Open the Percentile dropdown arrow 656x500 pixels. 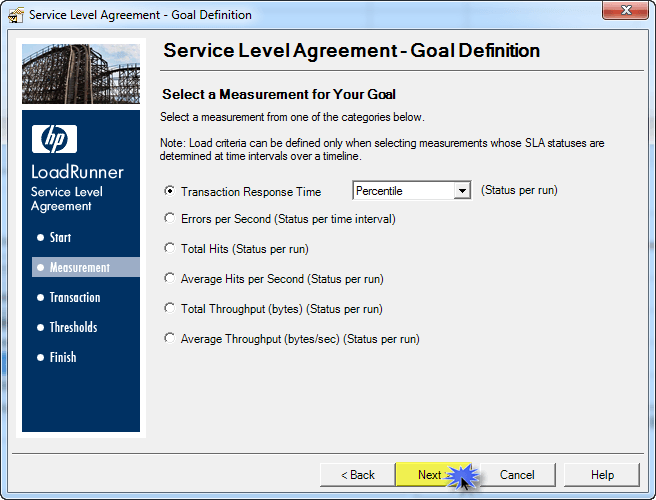click(461, 191)
